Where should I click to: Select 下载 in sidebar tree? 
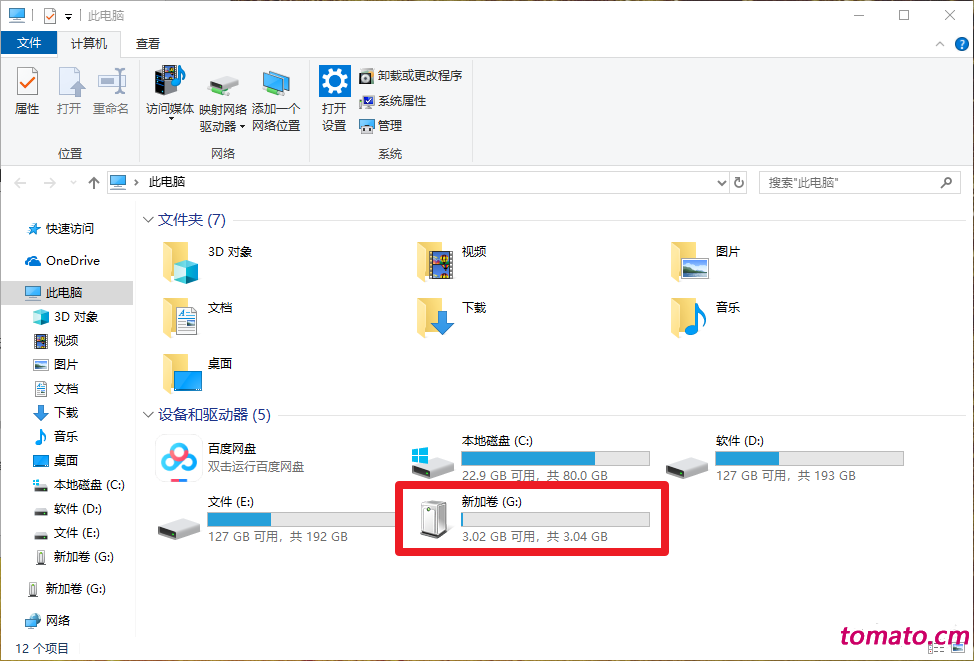click(x=57, y=413)
